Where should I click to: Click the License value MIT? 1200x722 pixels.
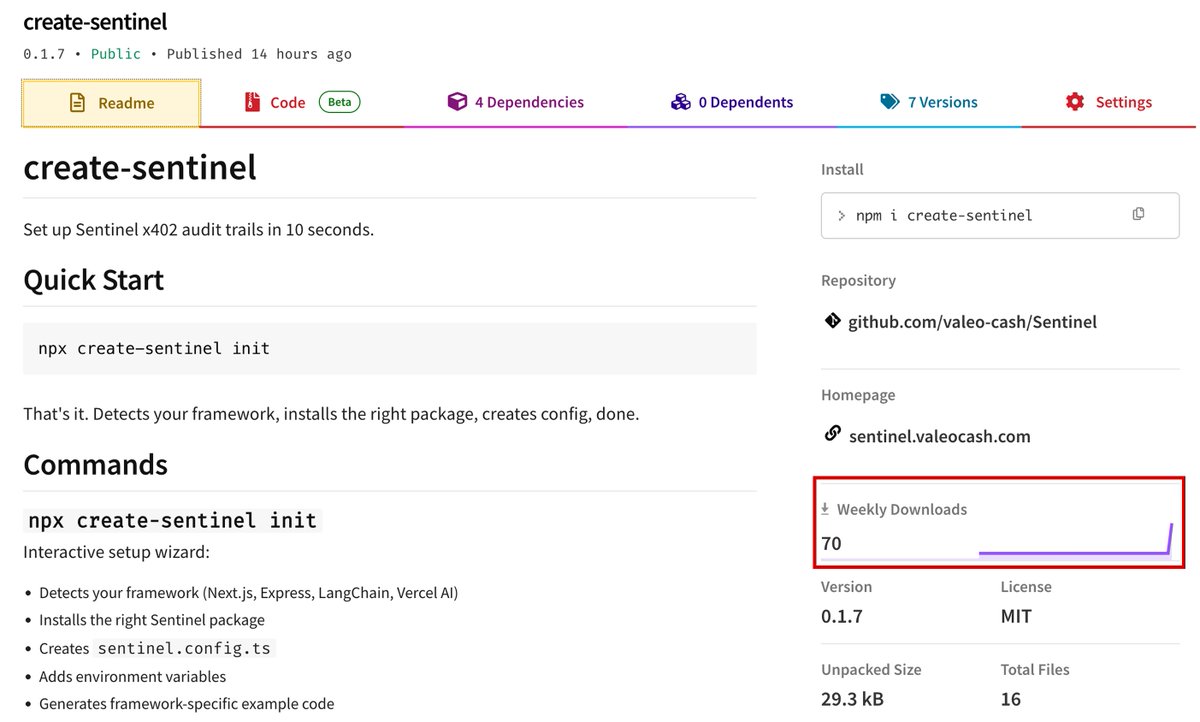click(x=1016, y=617)
